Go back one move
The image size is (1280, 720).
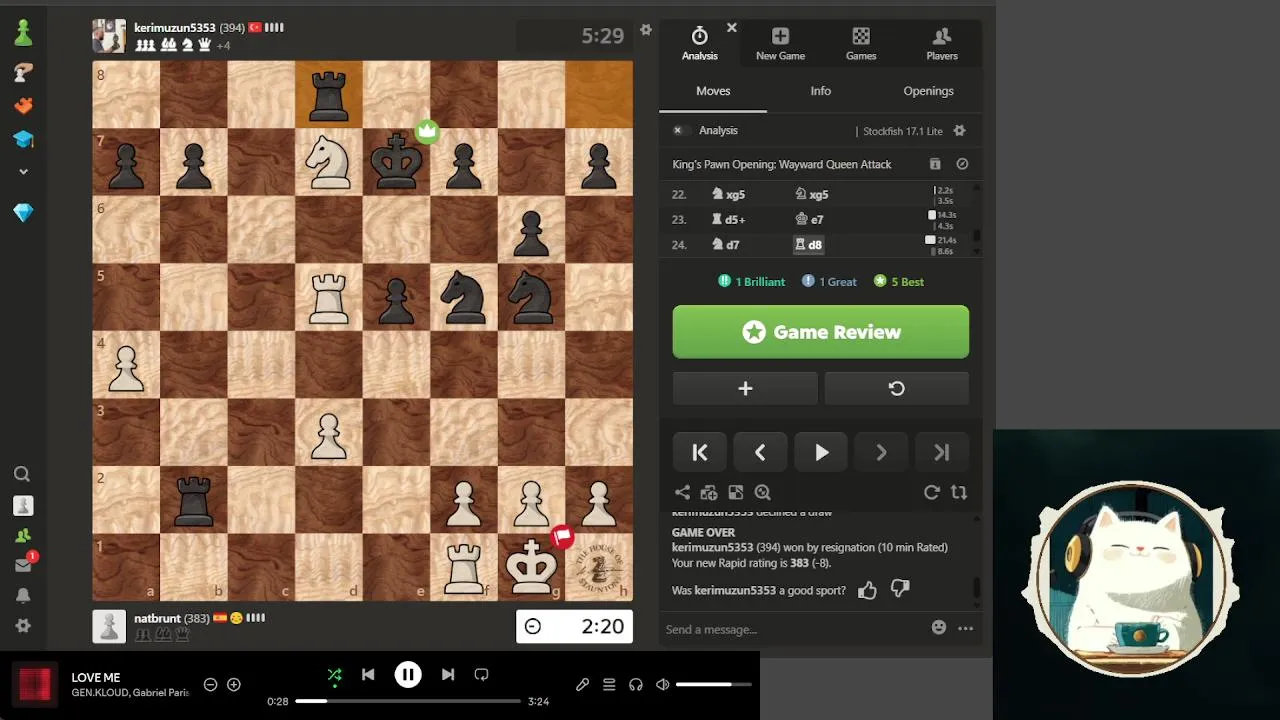coord(760,453)
